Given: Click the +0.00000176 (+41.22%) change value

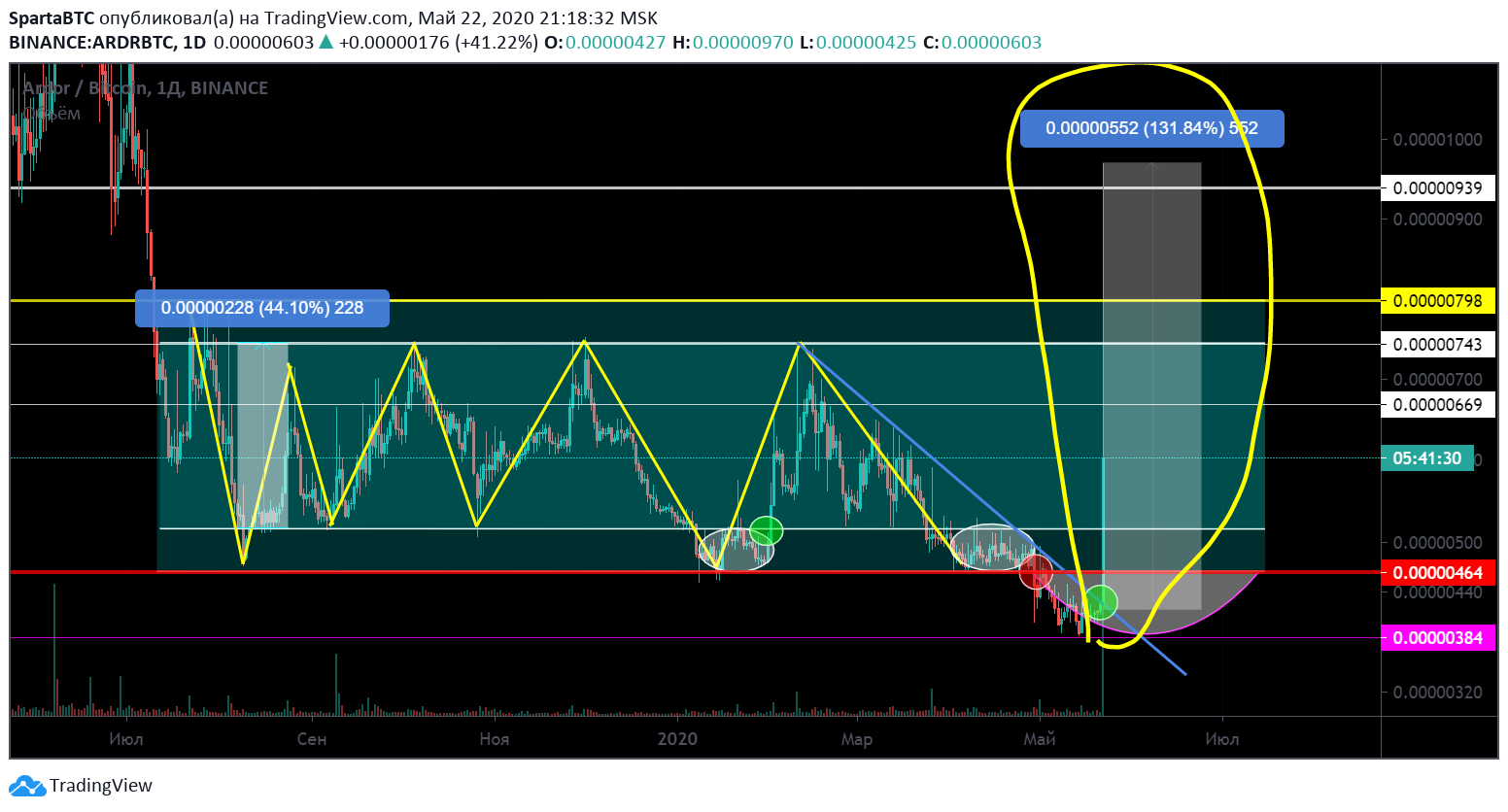Looking at the screenshot, I should point(437,43).
